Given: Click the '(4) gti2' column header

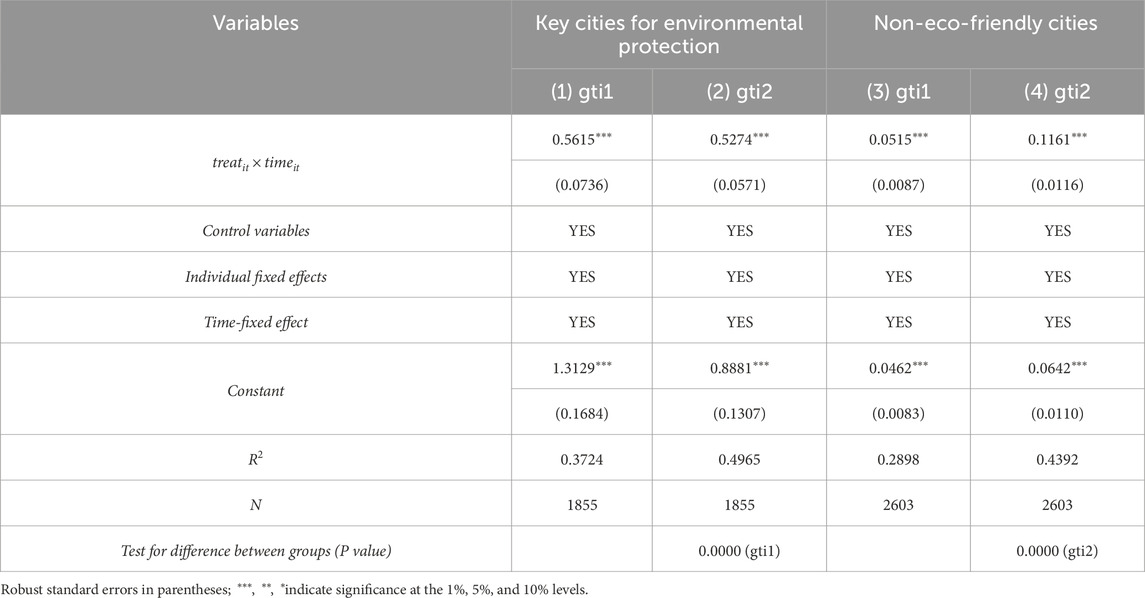Looking at the screenshot, I should (1058, 91).
